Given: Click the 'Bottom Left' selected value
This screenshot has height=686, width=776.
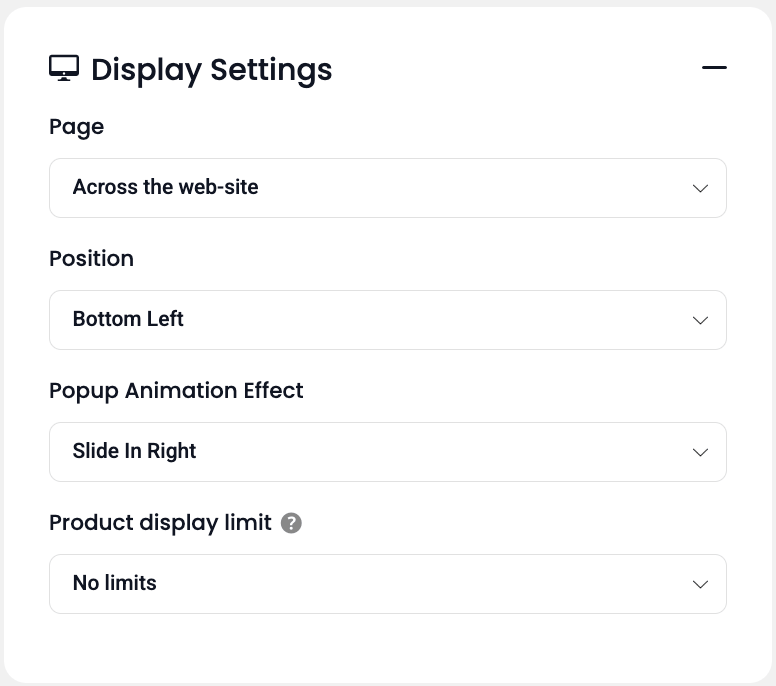Looking at the screenshot, I should pyautogui.click(x=128, y=319).
